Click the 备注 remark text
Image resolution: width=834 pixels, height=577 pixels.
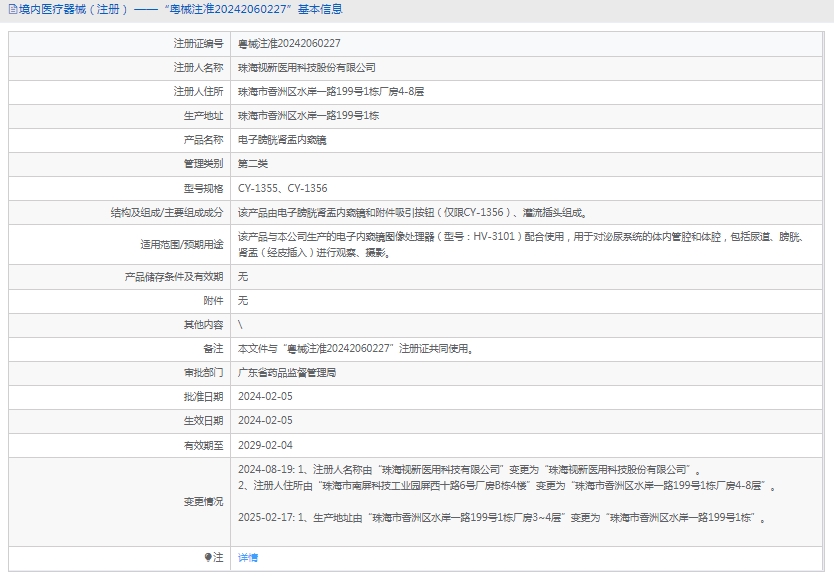click(355, 349)
